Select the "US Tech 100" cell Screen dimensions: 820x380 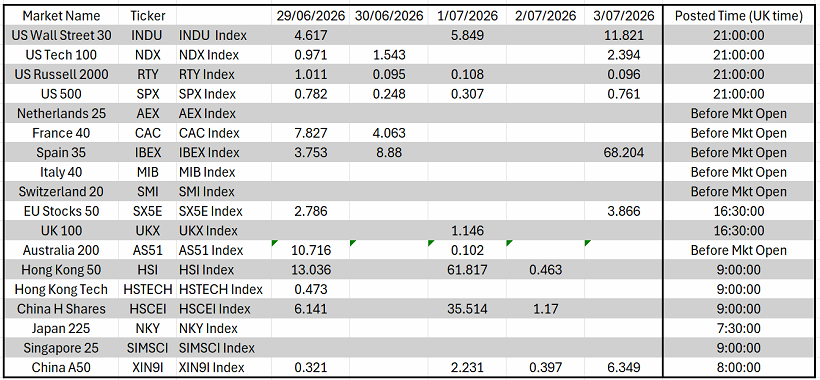[x=62, y=55]
